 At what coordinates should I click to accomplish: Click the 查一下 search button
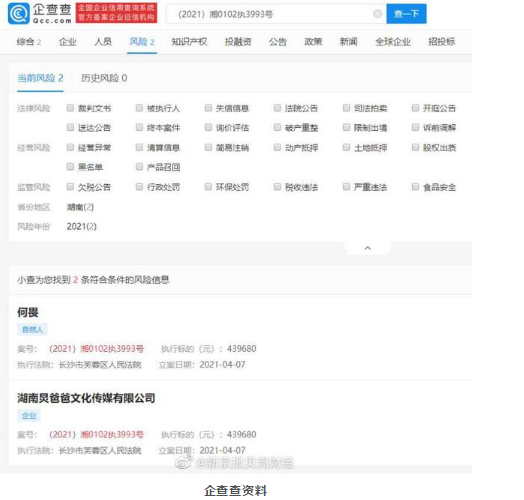click(406, 14)
